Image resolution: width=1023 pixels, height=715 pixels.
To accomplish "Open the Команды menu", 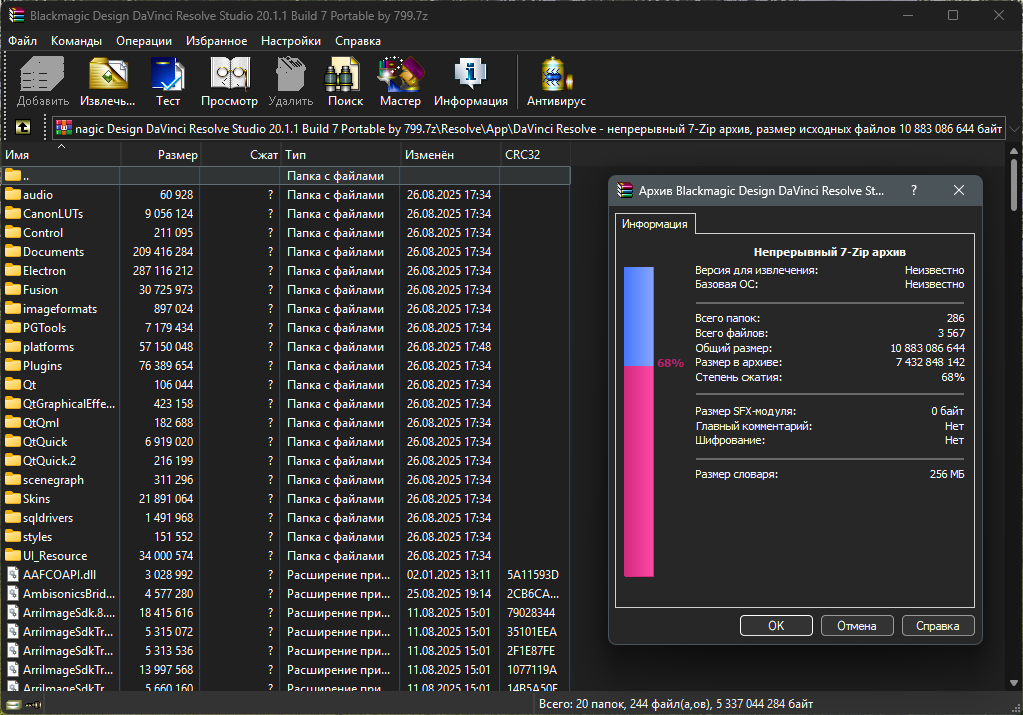I will 76,40.
